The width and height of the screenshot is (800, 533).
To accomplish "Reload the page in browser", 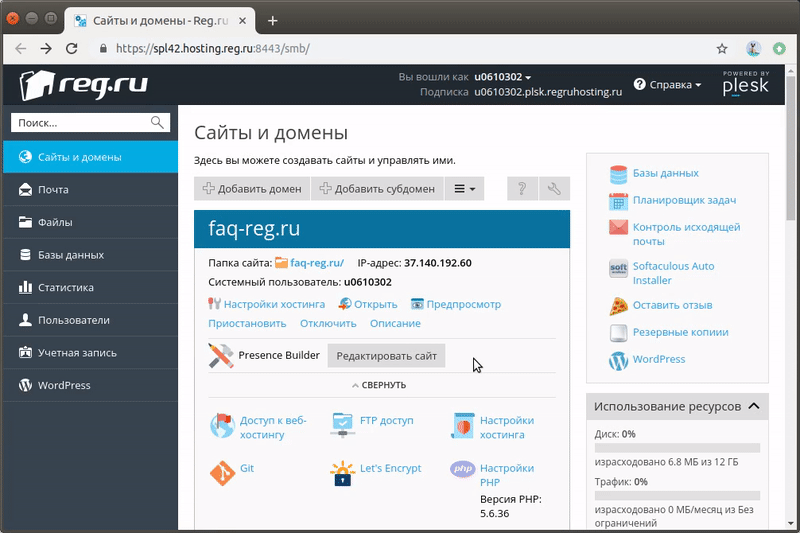I will 71,48.
